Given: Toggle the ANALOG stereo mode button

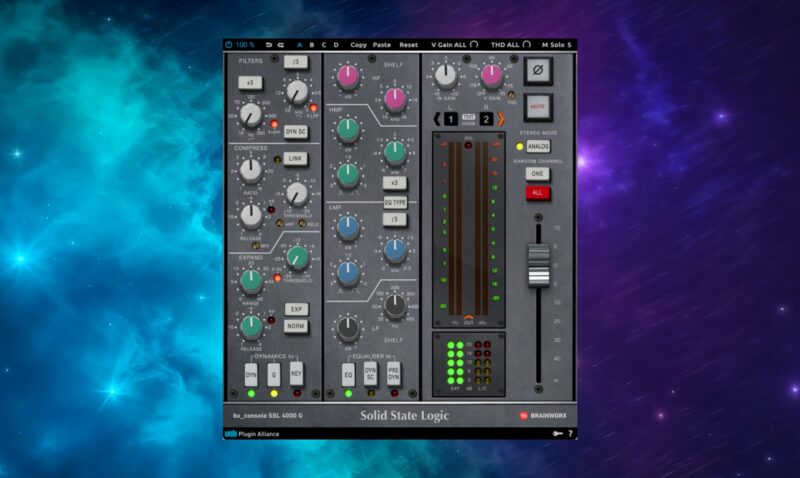Looking at the screenshot, I should pos(538,146).
